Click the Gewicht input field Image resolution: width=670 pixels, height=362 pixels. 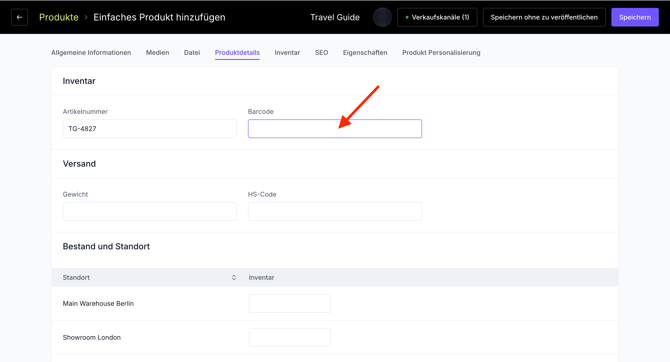coord(150,212)
